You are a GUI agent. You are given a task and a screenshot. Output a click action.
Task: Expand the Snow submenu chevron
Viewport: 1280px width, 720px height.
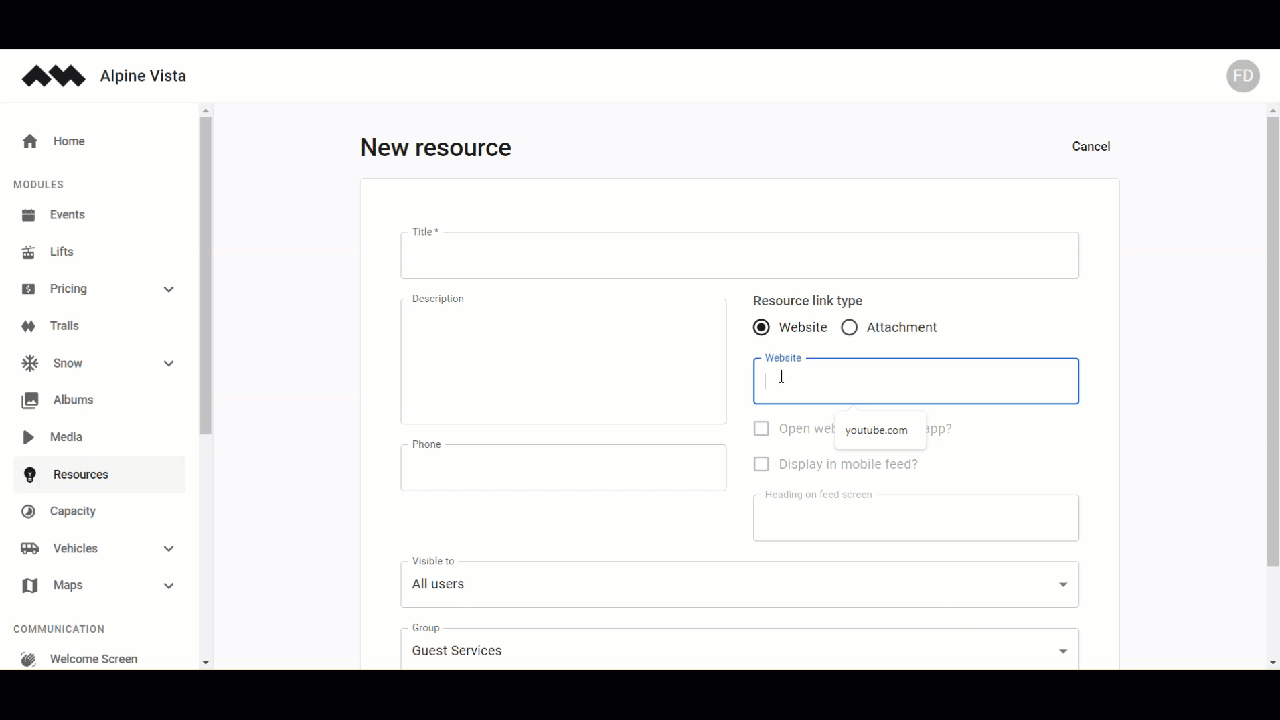[168, 363]
